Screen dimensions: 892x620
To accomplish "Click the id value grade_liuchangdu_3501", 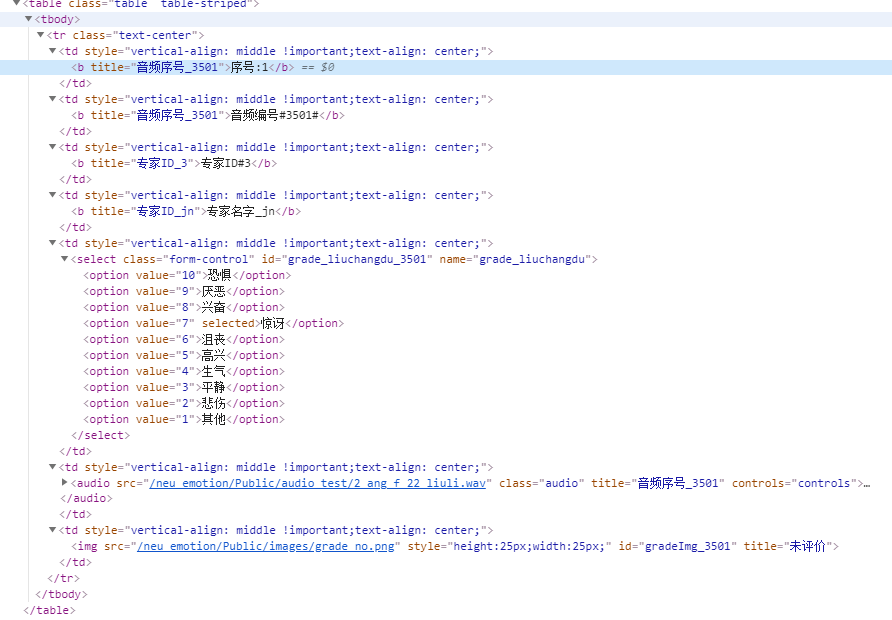I will coord(357,259).
